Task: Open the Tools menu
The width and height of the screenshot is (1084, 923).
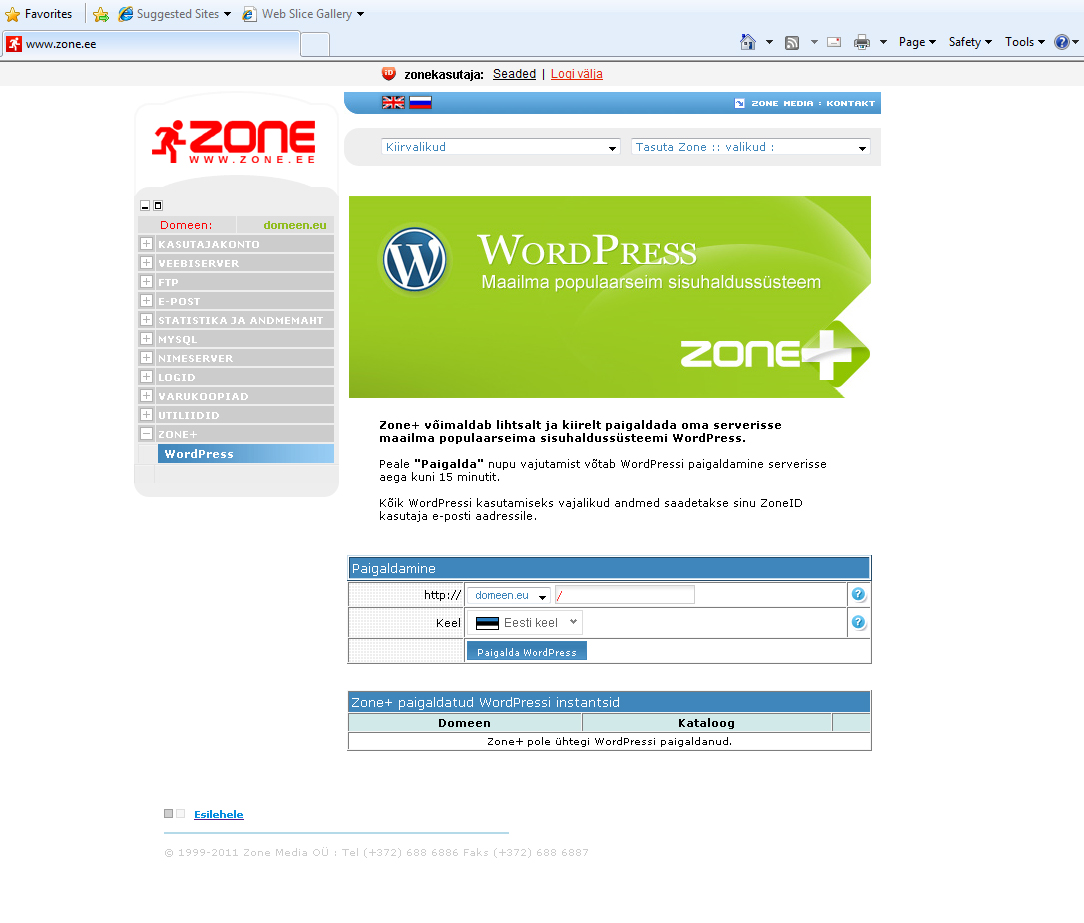Action: click(1025, 42)
